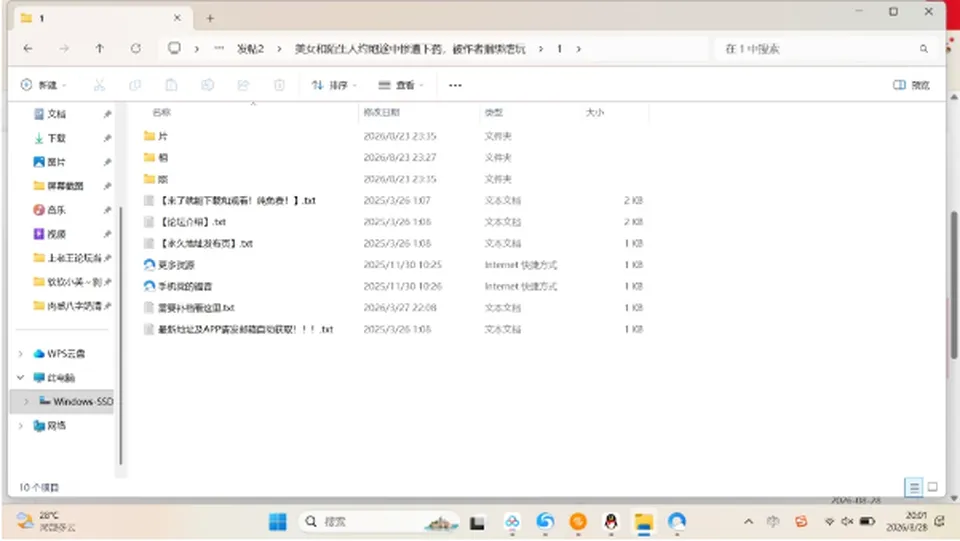Click the Rename icon in toolbar

(208, 85)
